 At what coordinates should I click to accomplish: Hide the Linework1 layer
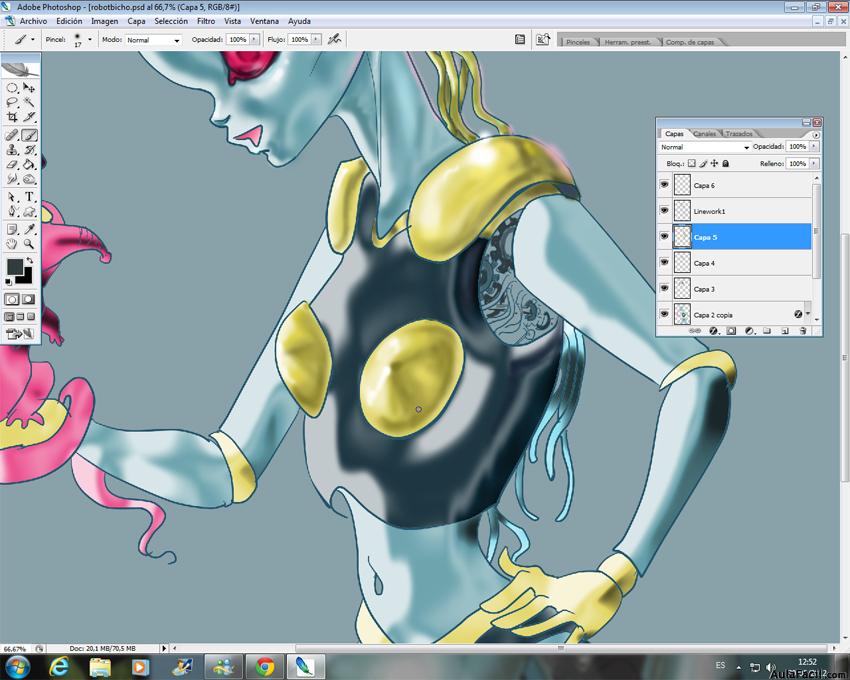(x=664, y=211)
